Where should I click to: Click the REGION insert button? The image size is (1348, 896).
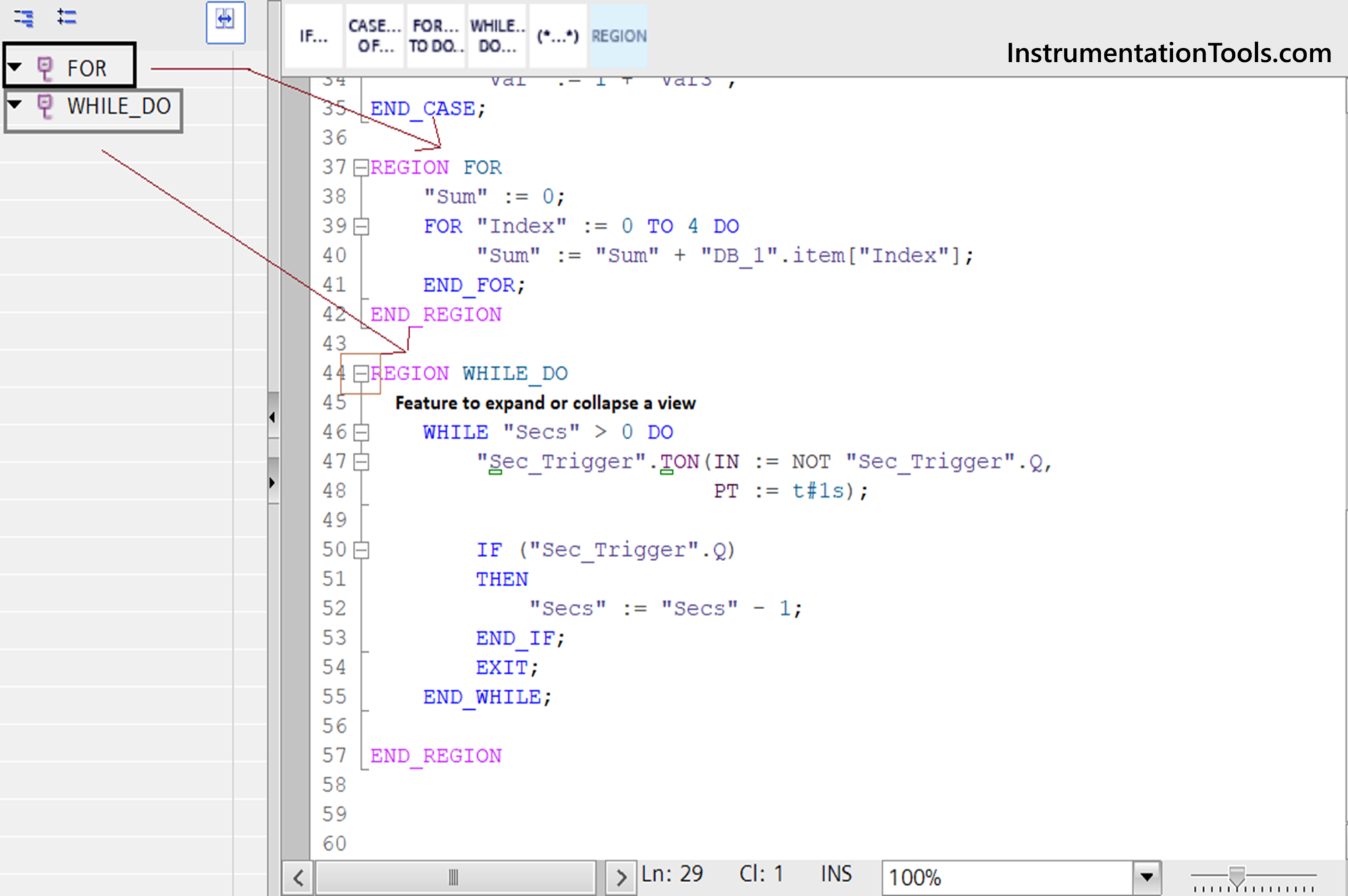619,36
